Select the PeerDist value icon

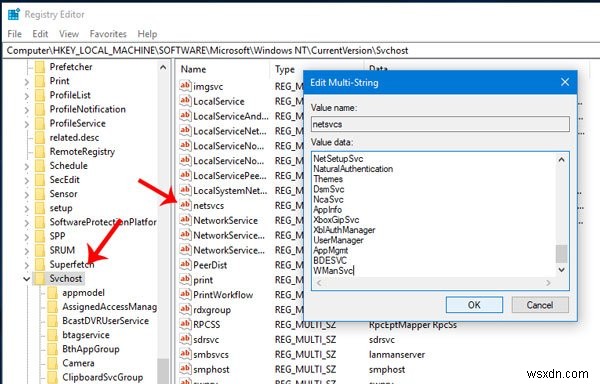(185, 265)
